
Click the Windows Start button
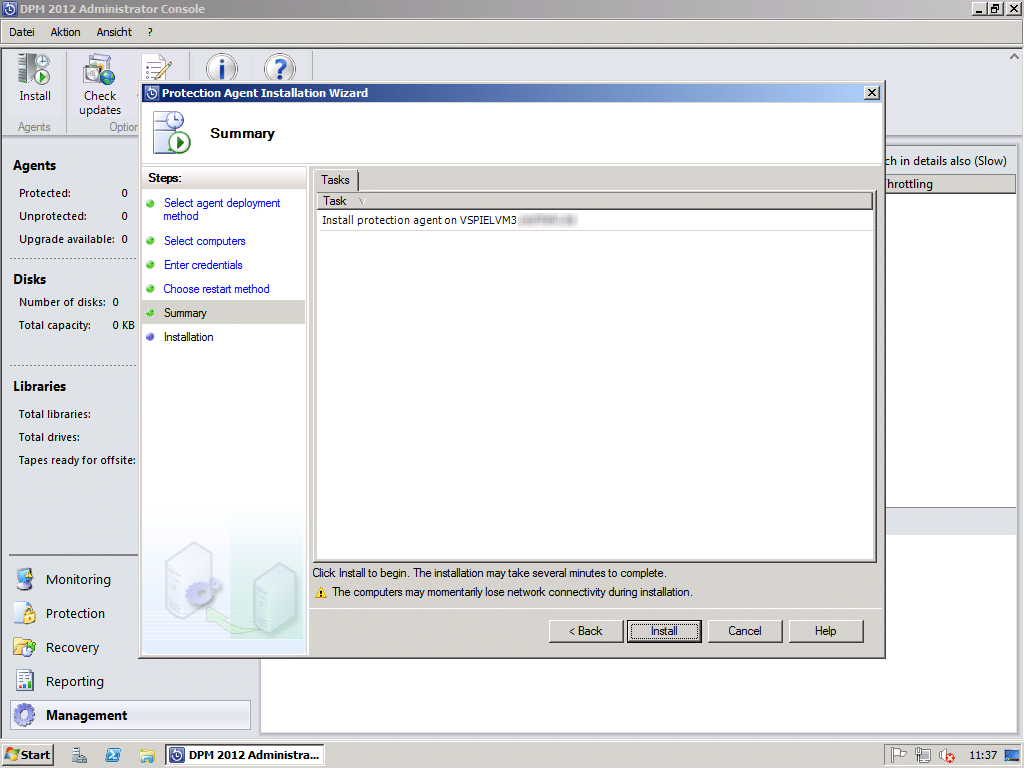point(28,755)
